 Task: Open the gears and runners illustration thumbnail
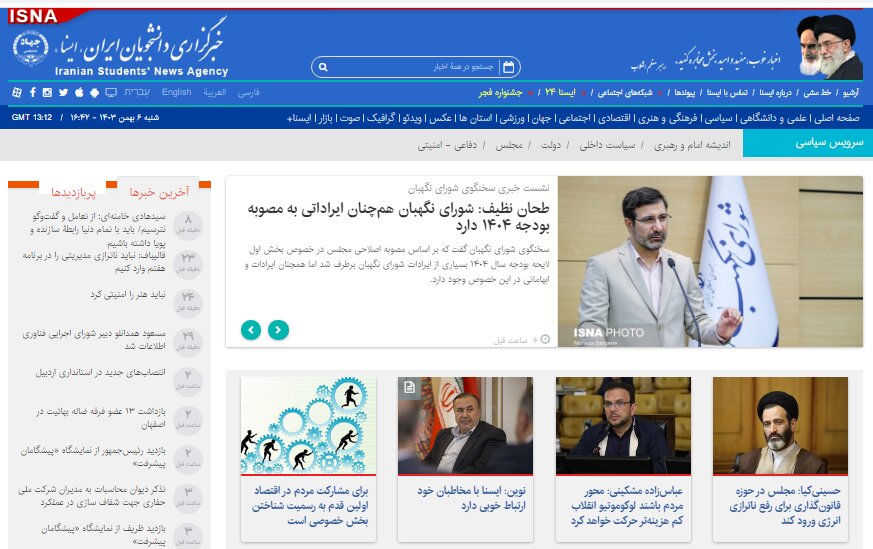click(308, 426)
